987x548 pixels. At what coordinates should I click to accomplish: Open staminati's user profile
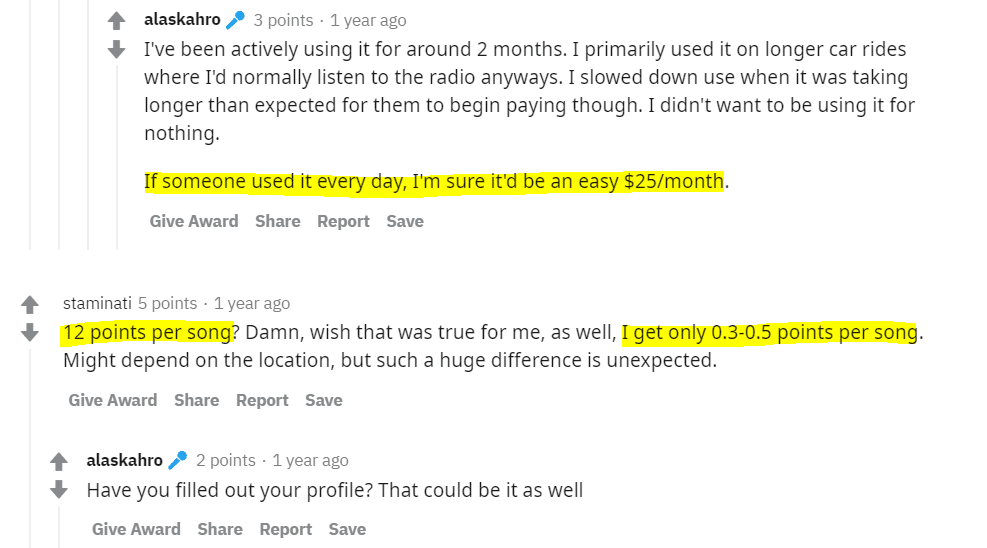(x=97, y=303)
